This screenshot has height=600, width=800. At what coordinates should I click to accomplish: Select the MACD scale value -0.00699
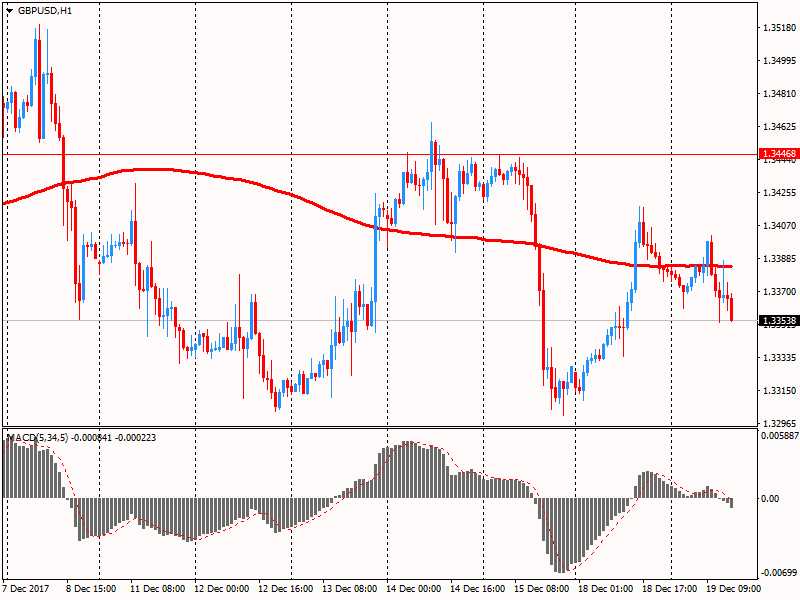(x=780, y=572)
